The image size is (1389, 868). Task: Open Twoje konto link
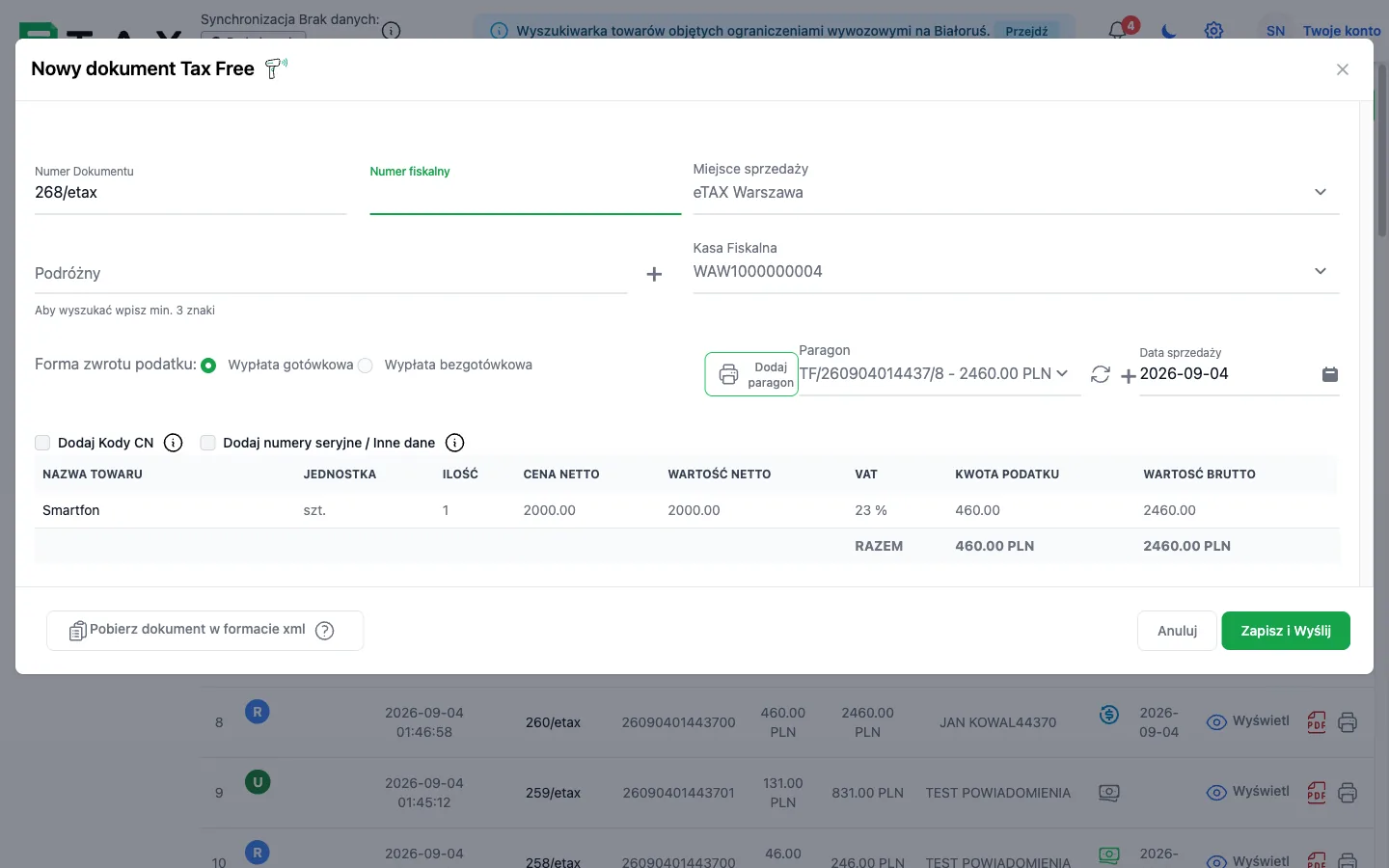coord(1342,31)
